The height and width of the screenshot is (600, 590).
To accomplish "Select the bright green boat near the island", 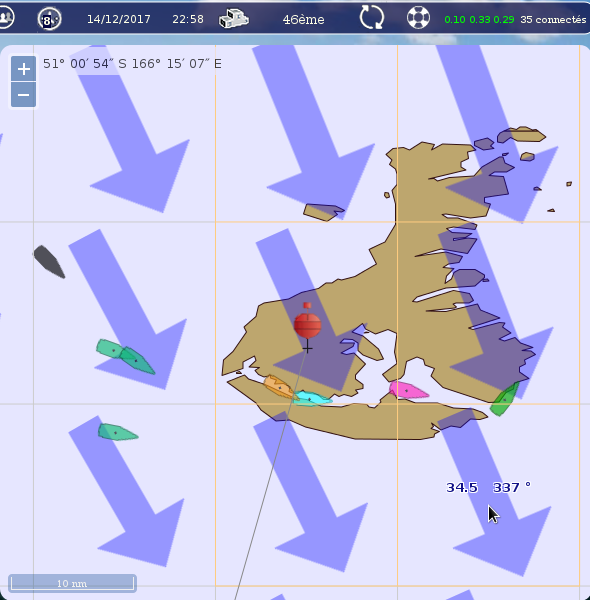I will 505,399.
